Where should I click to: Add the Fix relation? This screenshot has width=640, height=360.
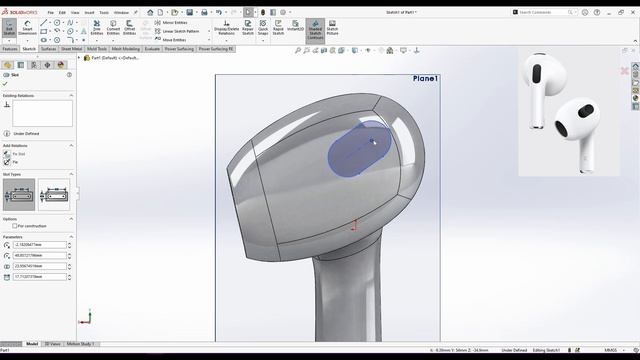point(11,162)
